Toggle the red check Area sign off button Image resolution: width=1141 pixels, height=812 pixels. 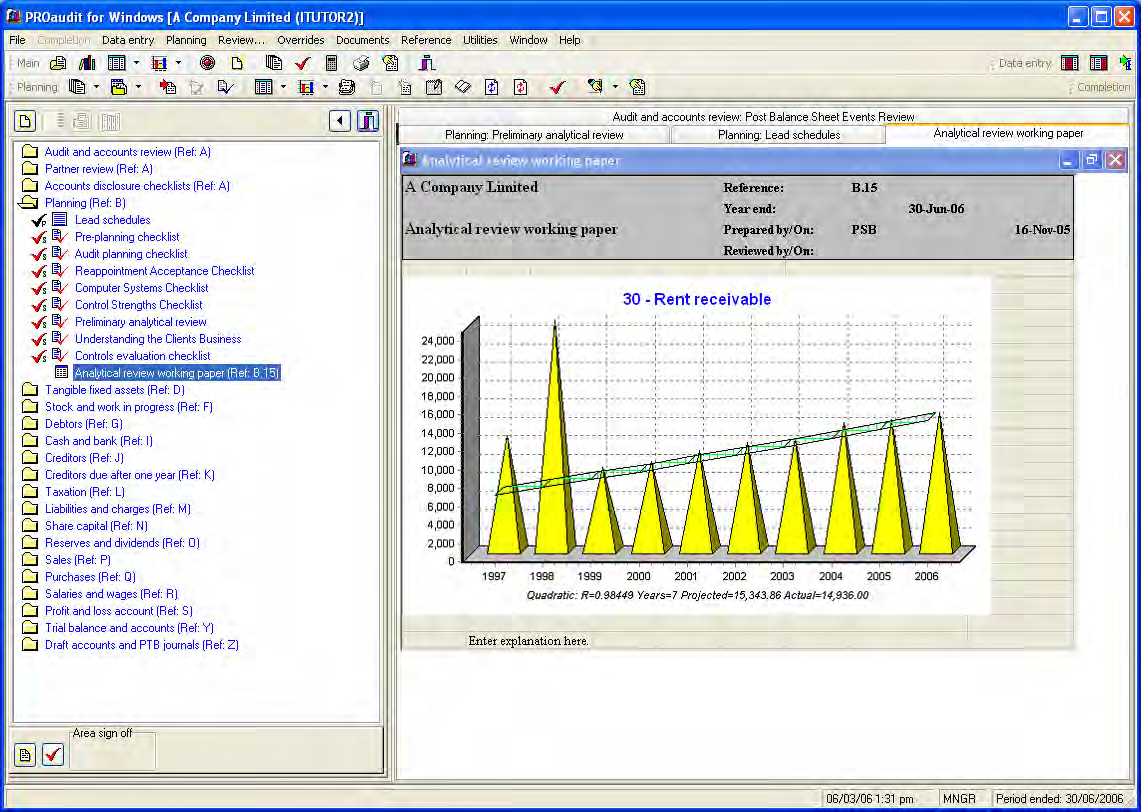[52, 755]
